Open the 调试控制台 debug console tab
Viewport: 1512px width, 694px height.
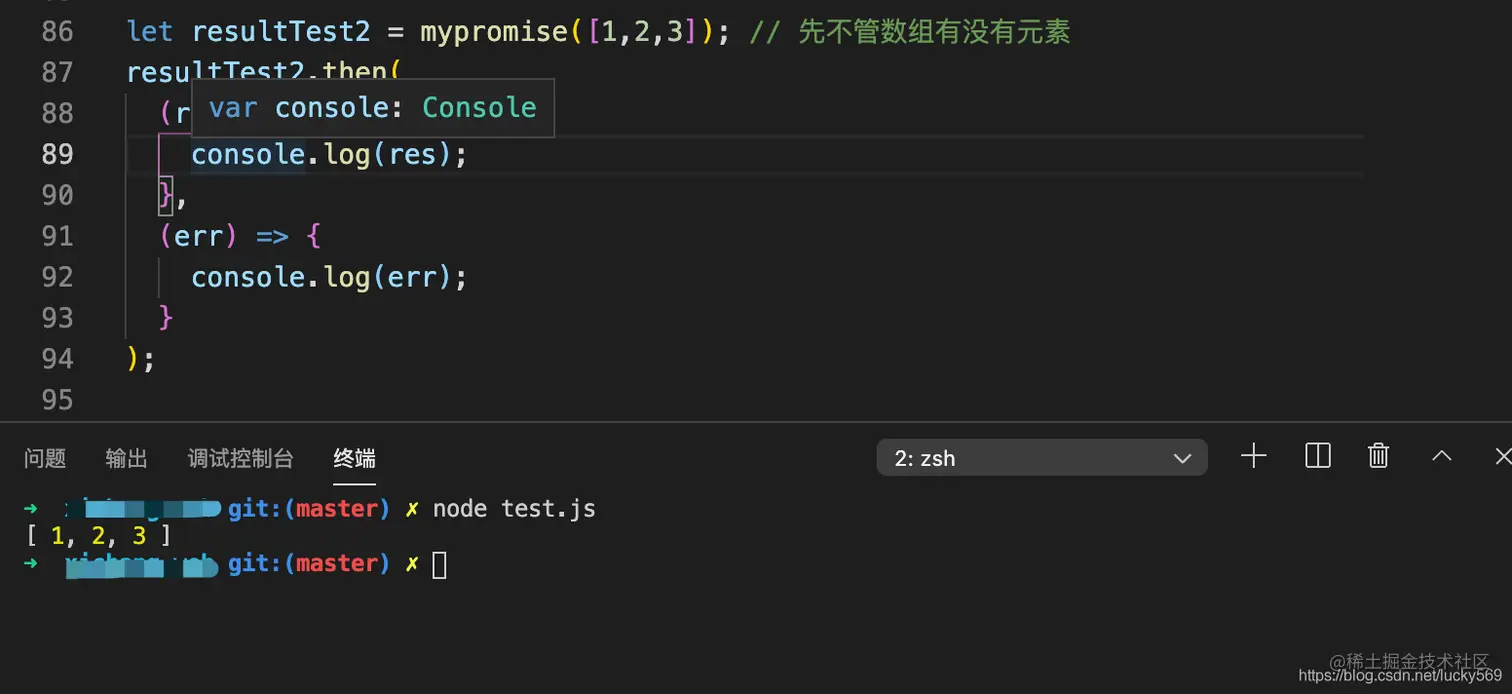(x=241, y=459)
